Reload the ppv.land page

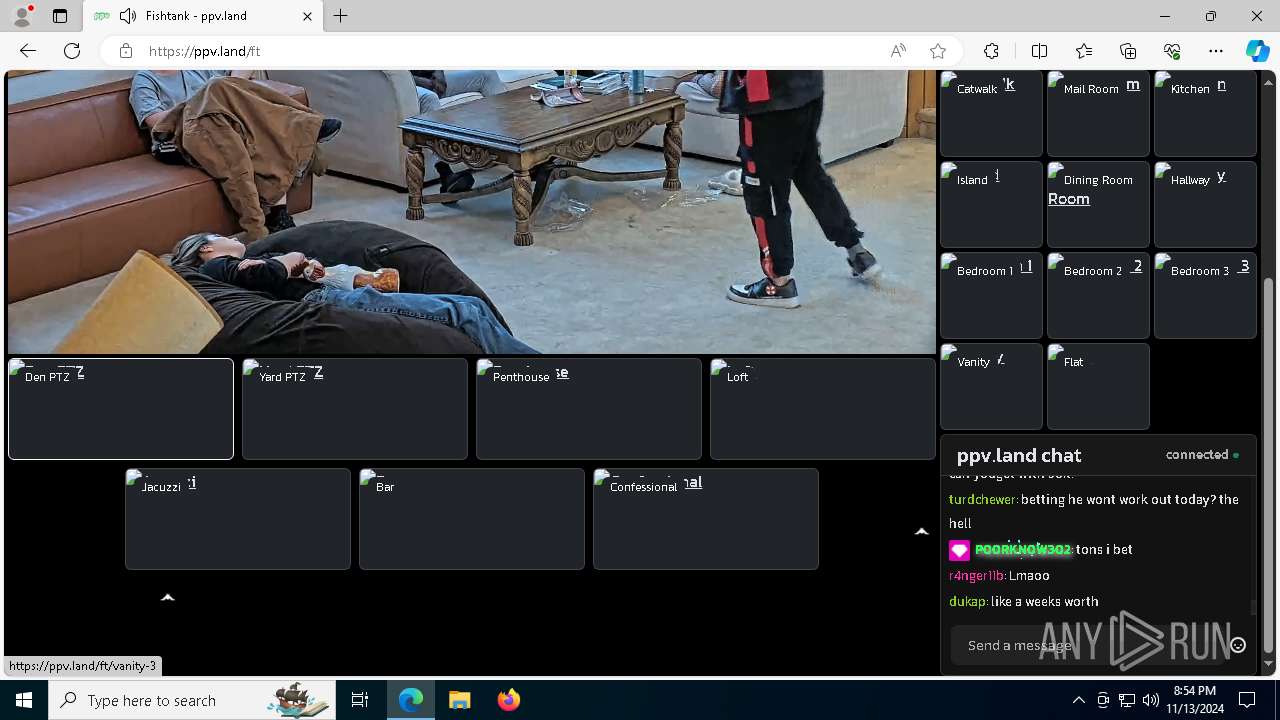(72, 51)
